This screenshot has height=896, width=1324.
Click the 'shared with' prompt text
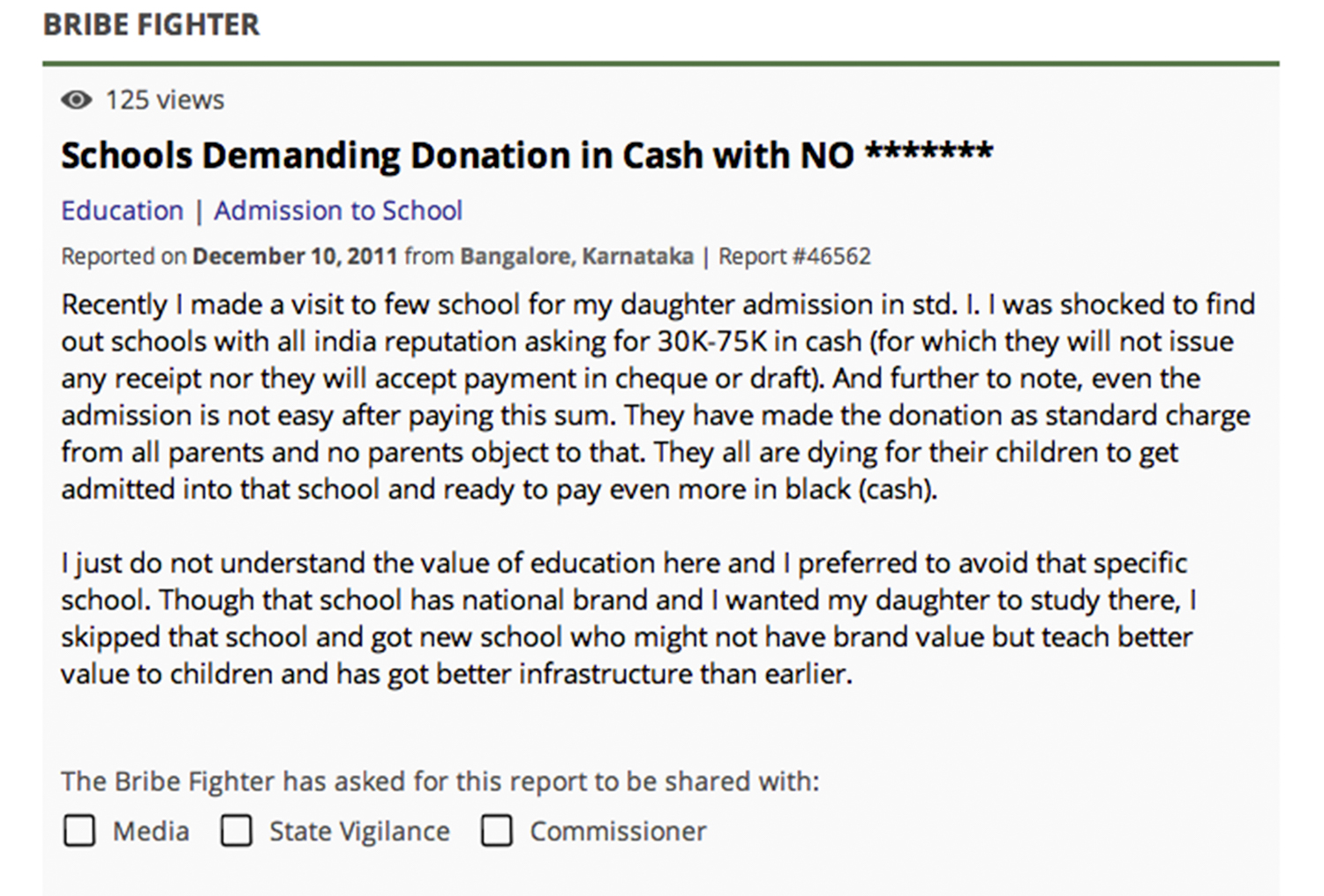440,781
